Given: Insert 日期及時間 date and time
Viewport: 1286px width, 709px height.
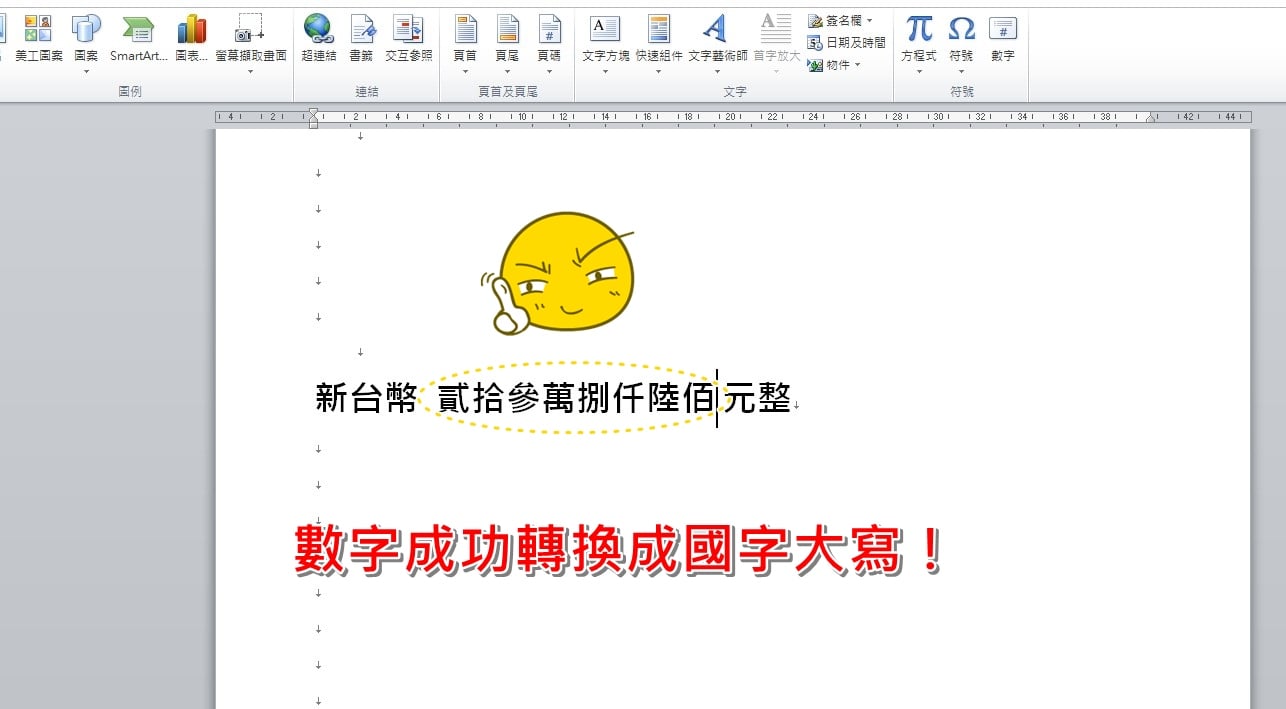Looking at the screenshot, I should pyautogui.click(x=846, y=43).
